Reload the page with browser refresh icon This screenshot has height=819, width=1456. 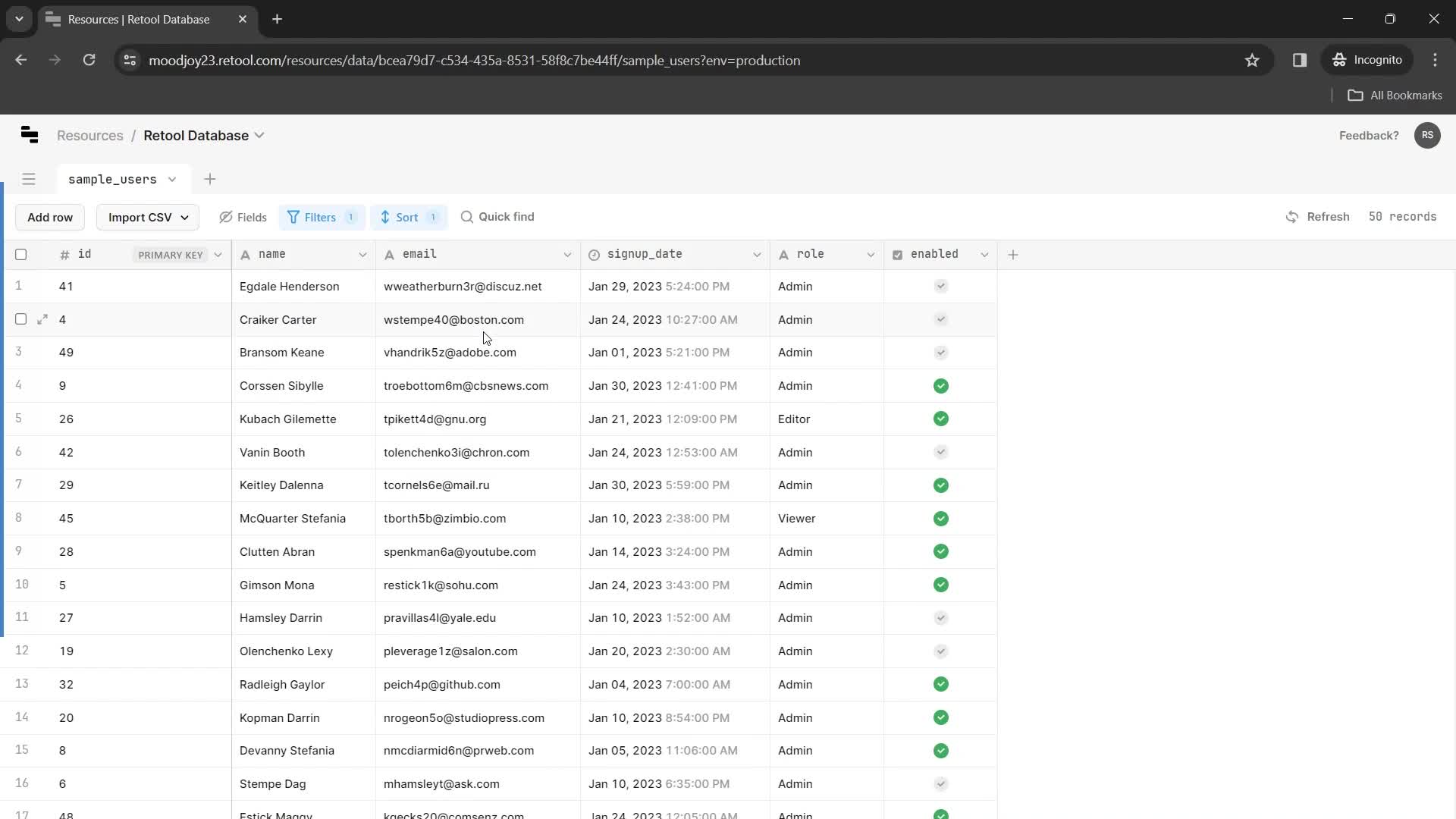click(89, 60)
